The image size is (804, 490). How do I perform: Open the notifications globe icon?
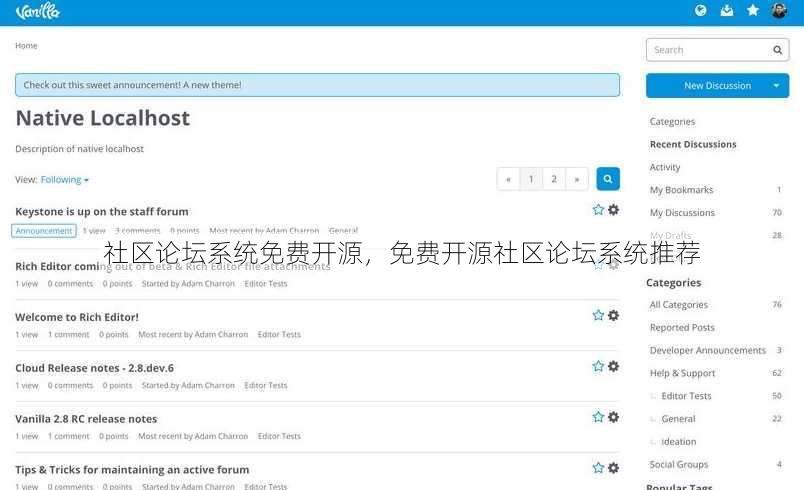click(700, 10)
